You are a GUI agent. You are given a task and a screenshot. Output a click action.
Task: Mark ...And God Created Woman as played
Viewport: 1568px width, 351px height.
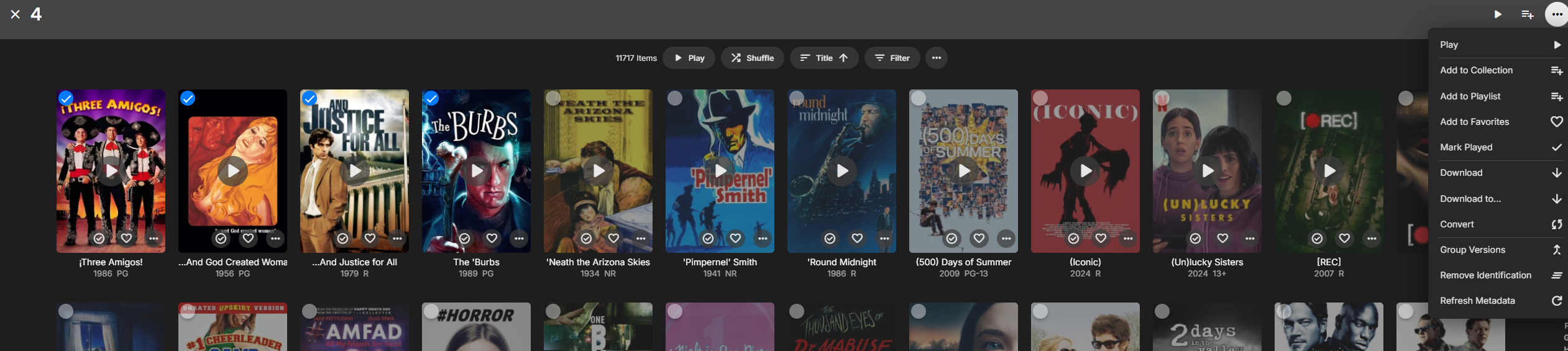(221, 239)
